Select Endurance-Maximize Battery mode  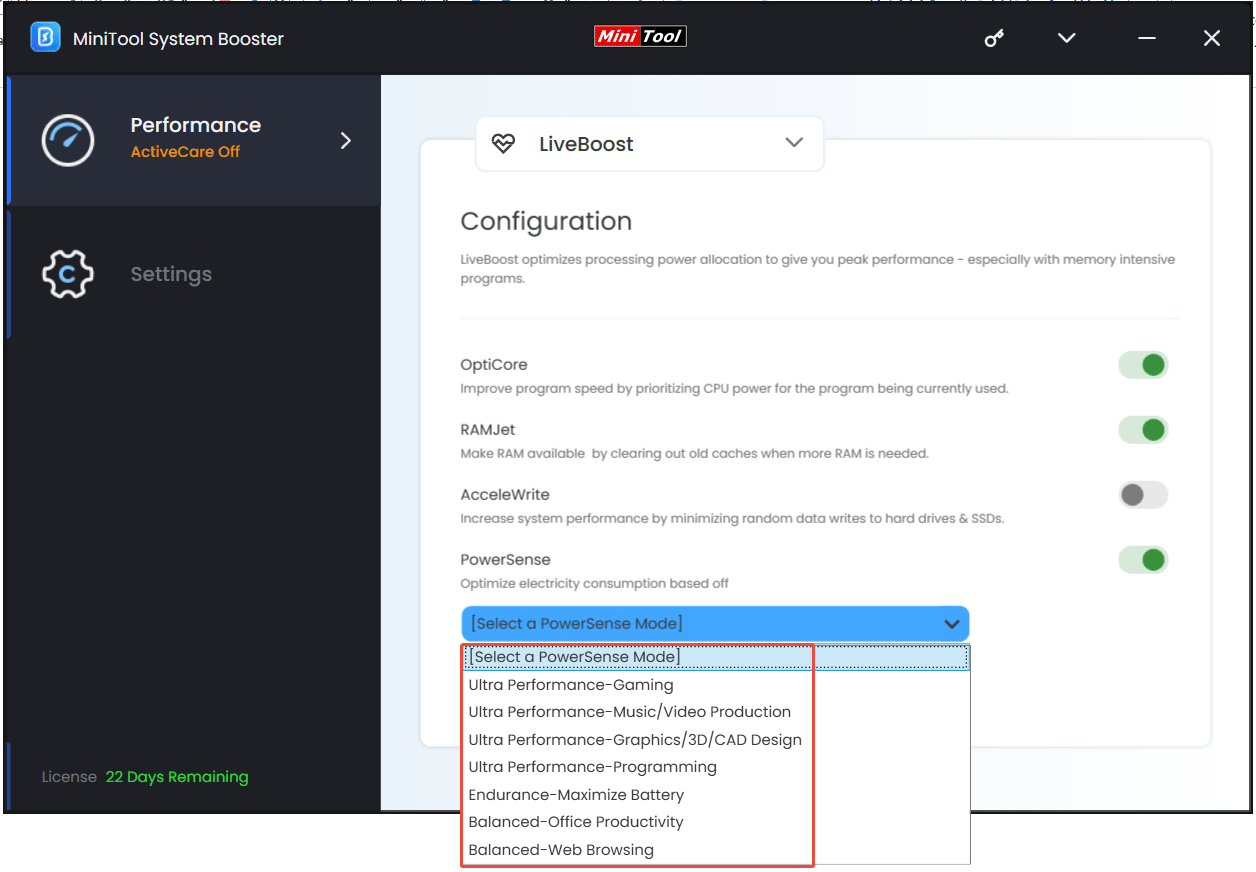click(715, 795)
